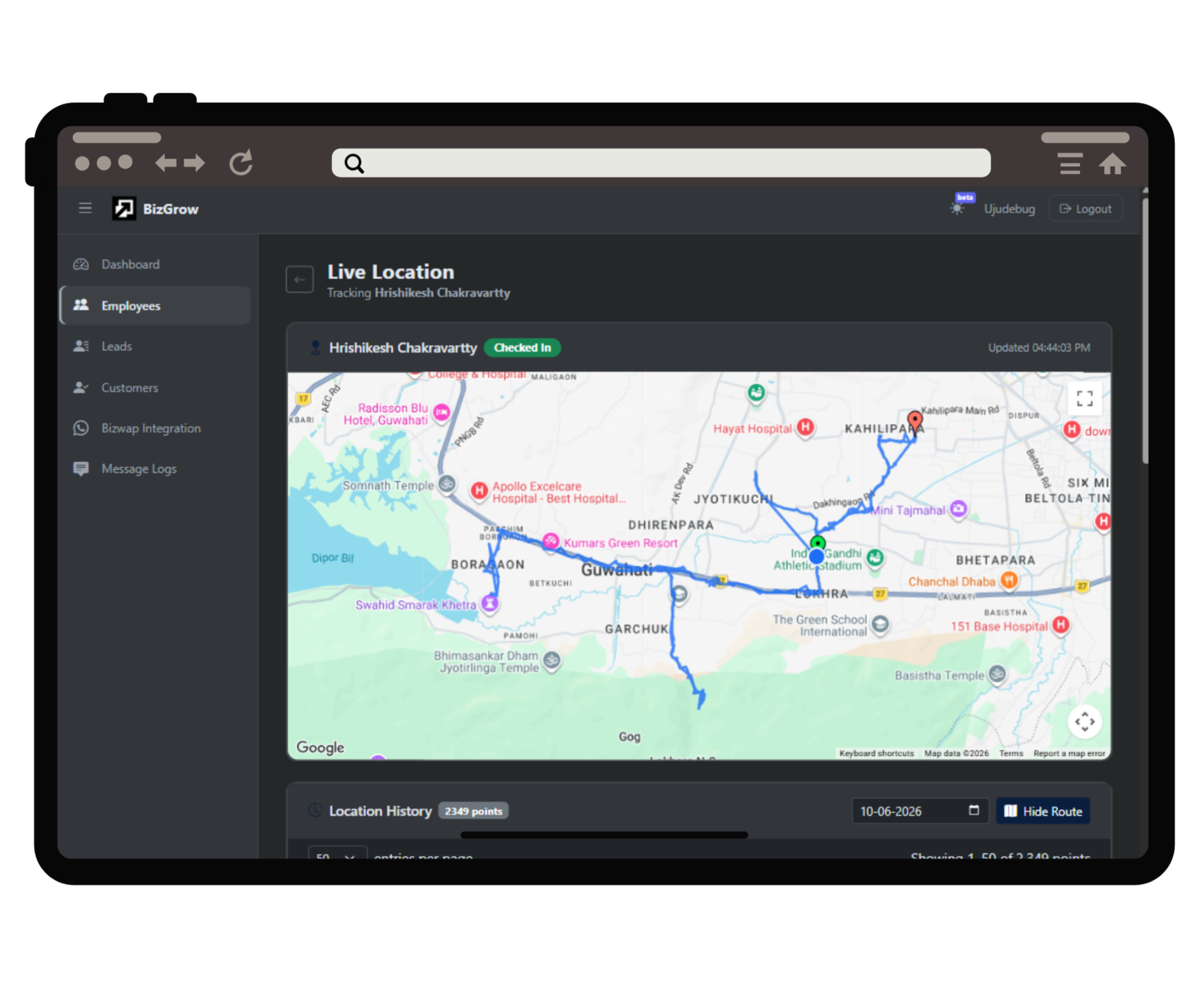The width and height of the screenshot is (1203, 1008).
Task: Select the Apollo Excelcare Hospital marker
Action: (x=479, y=490)
